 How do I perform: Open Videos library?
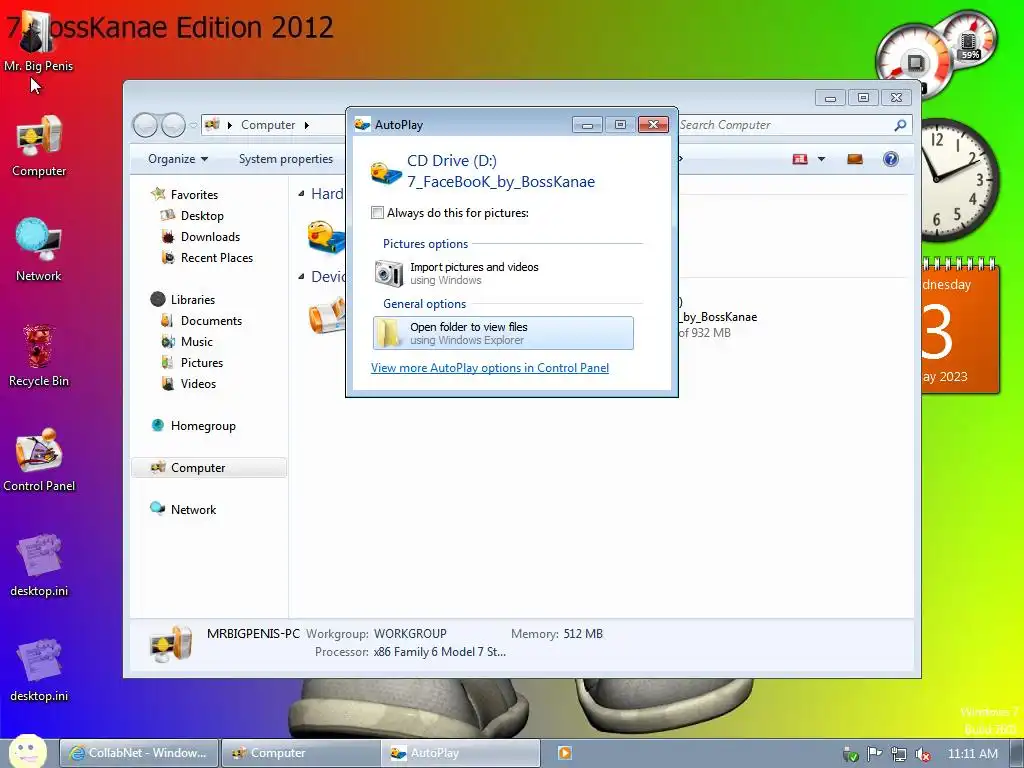pyautogui.click(x=198, y=383)
